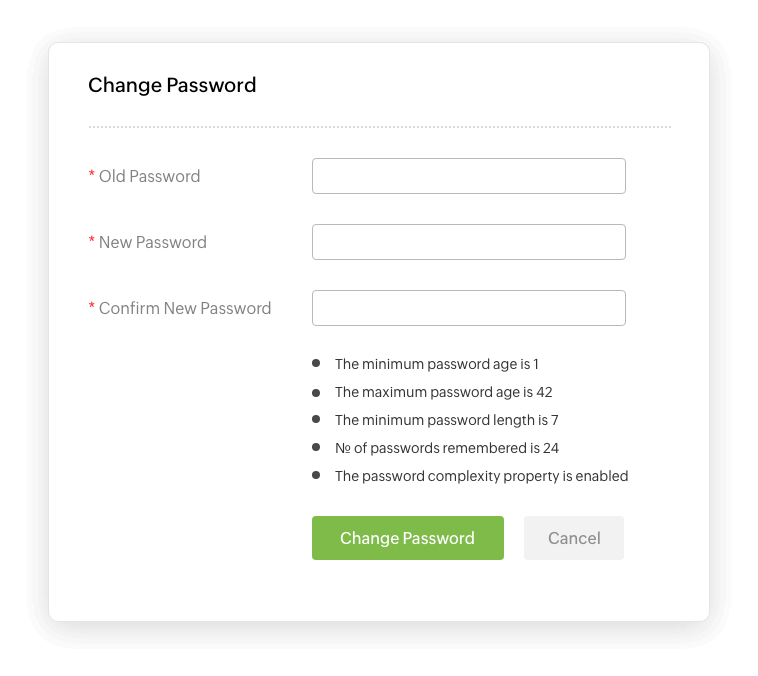Viewport: 758px width, 676px height.
Task: Click the Confirm New Password label text
Action: click(185, 308)
